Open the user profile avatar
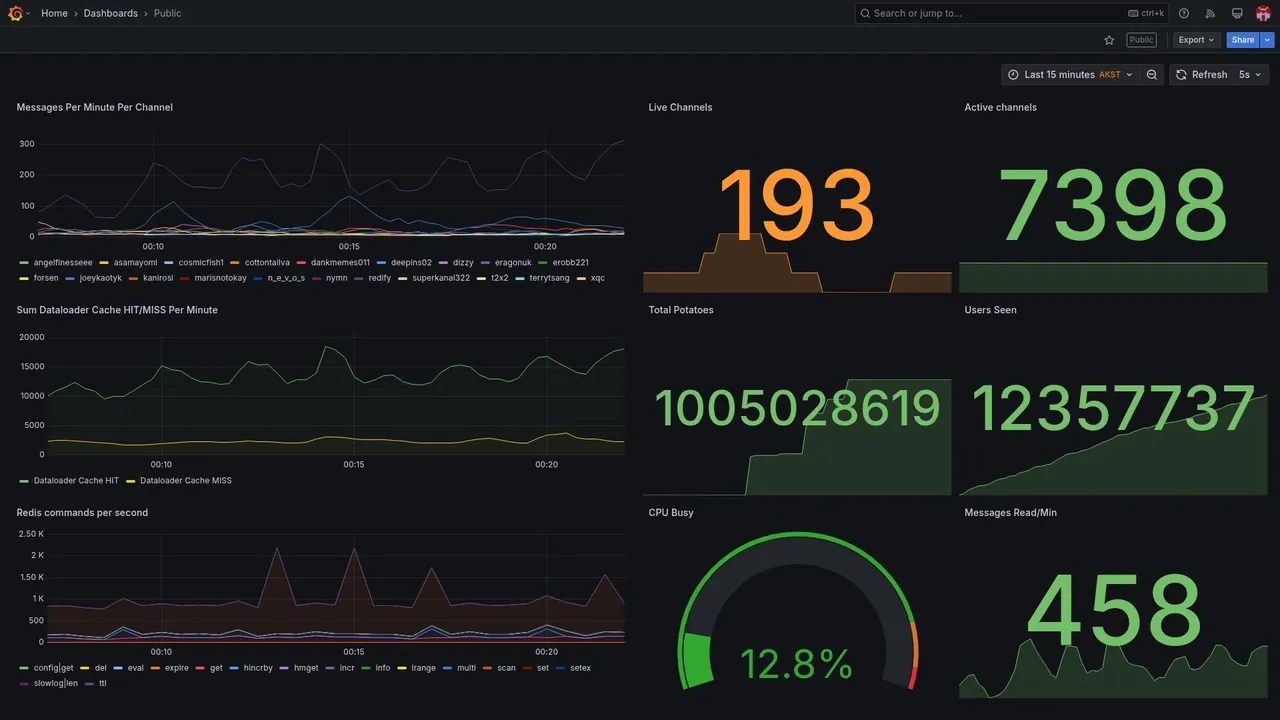Viewport: 1280px width, 720px height. pyautogui.click(x=1263, y=13)
